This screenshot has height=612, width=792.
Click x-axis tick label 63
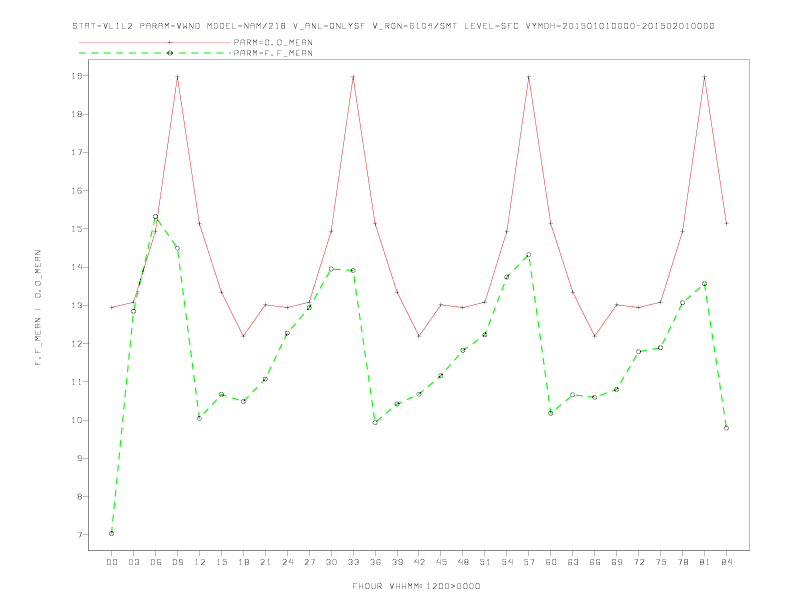573,562
